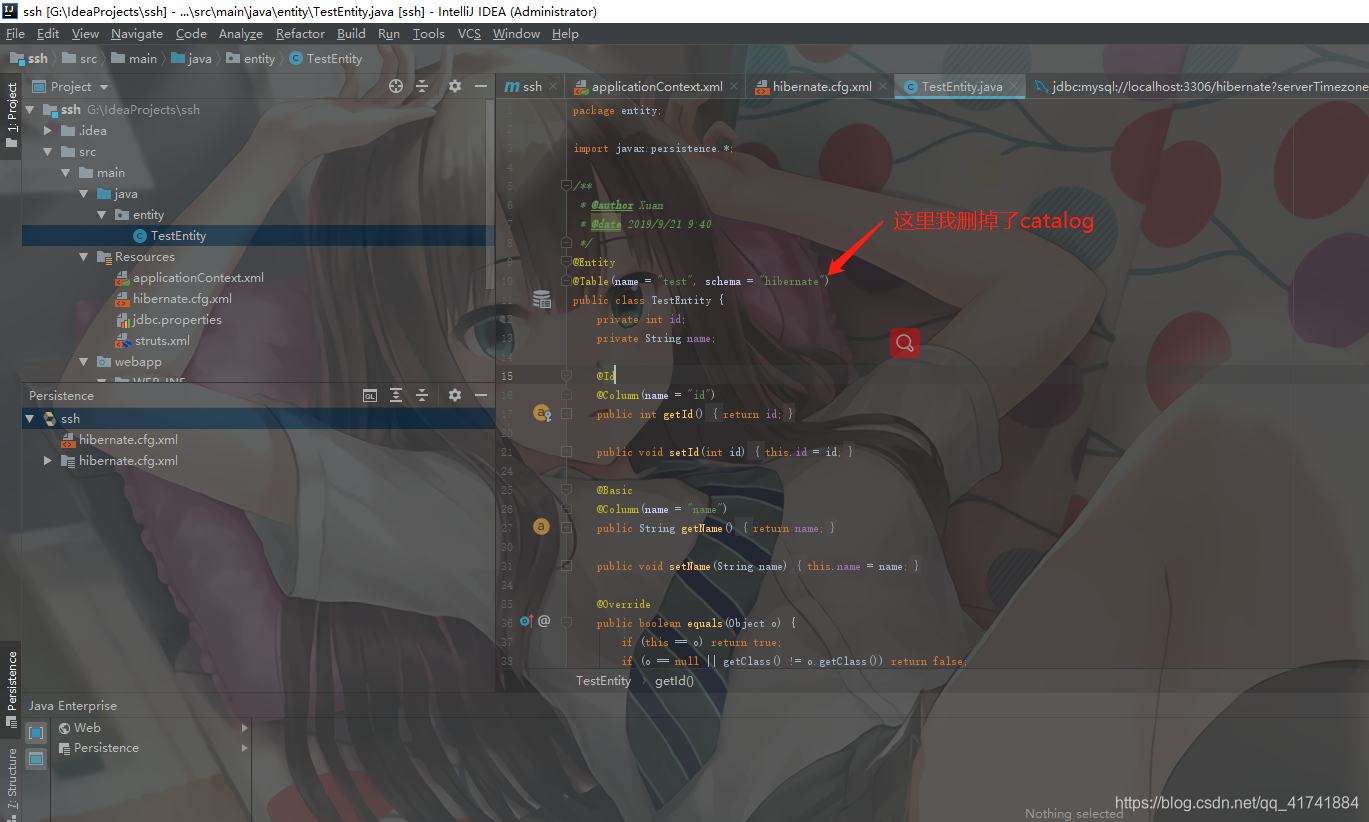Collapse the main folder
The width and height of the screenshot is (1369, 822).
66,173
